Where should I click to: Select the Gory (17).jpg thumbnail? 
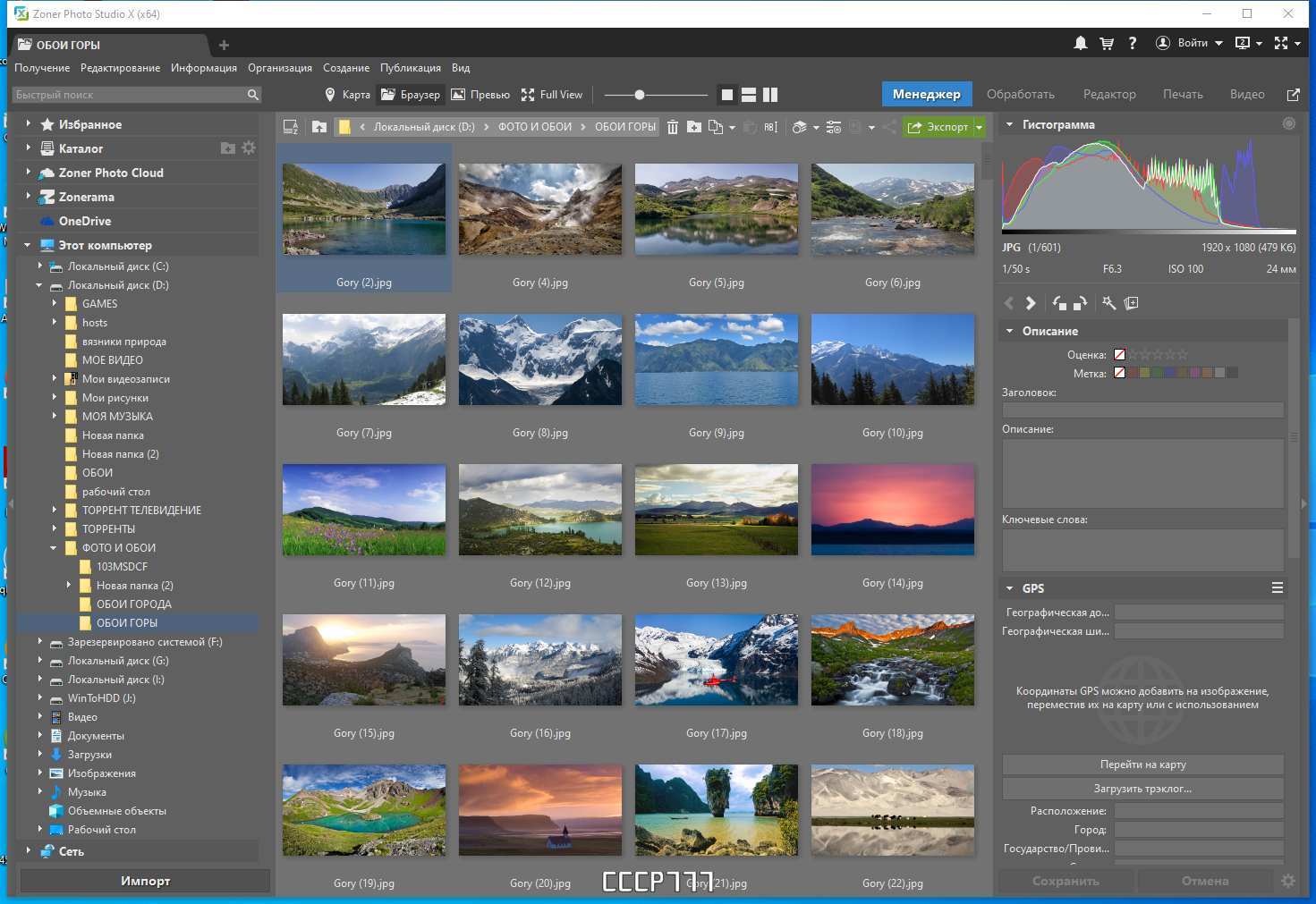pyautogui.click(x=716, y=660)
